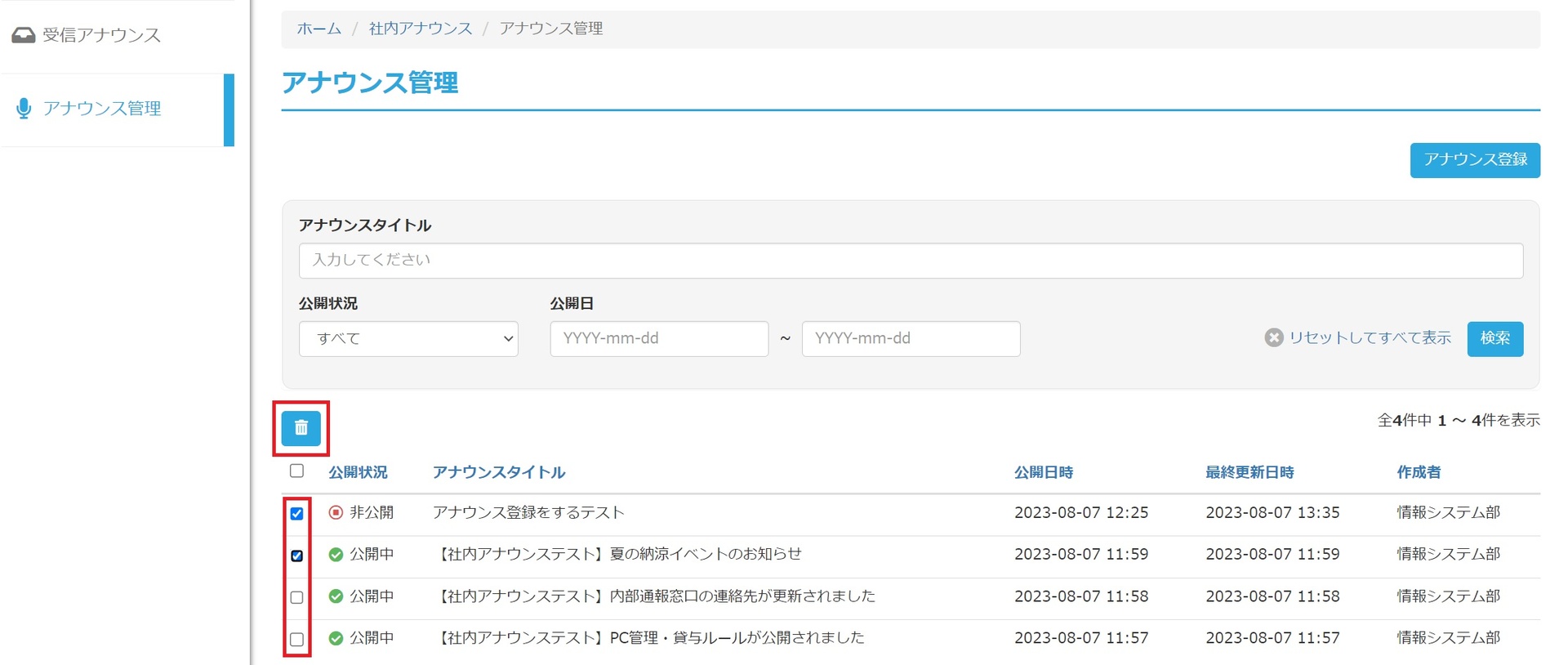
Task: Focus the 公開日 end date field
Action: (911, 338)
